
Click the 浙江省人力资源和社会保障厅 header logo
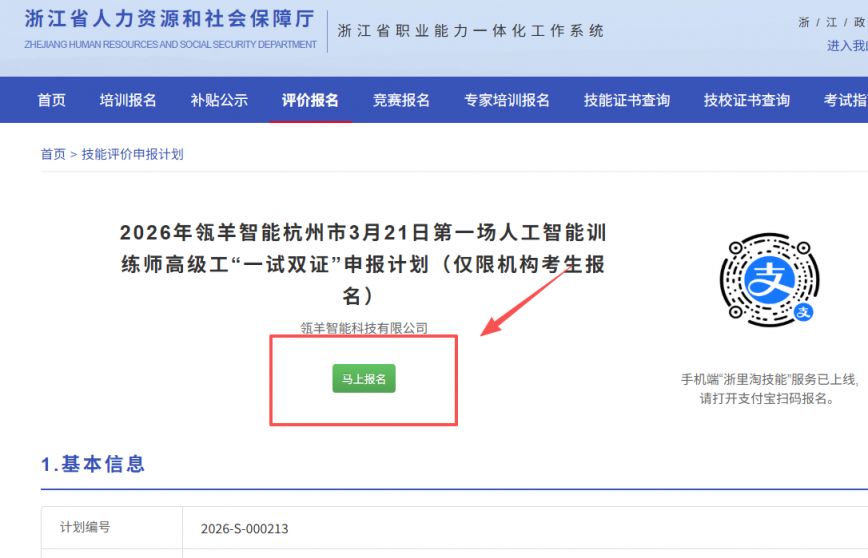(170, 28)
